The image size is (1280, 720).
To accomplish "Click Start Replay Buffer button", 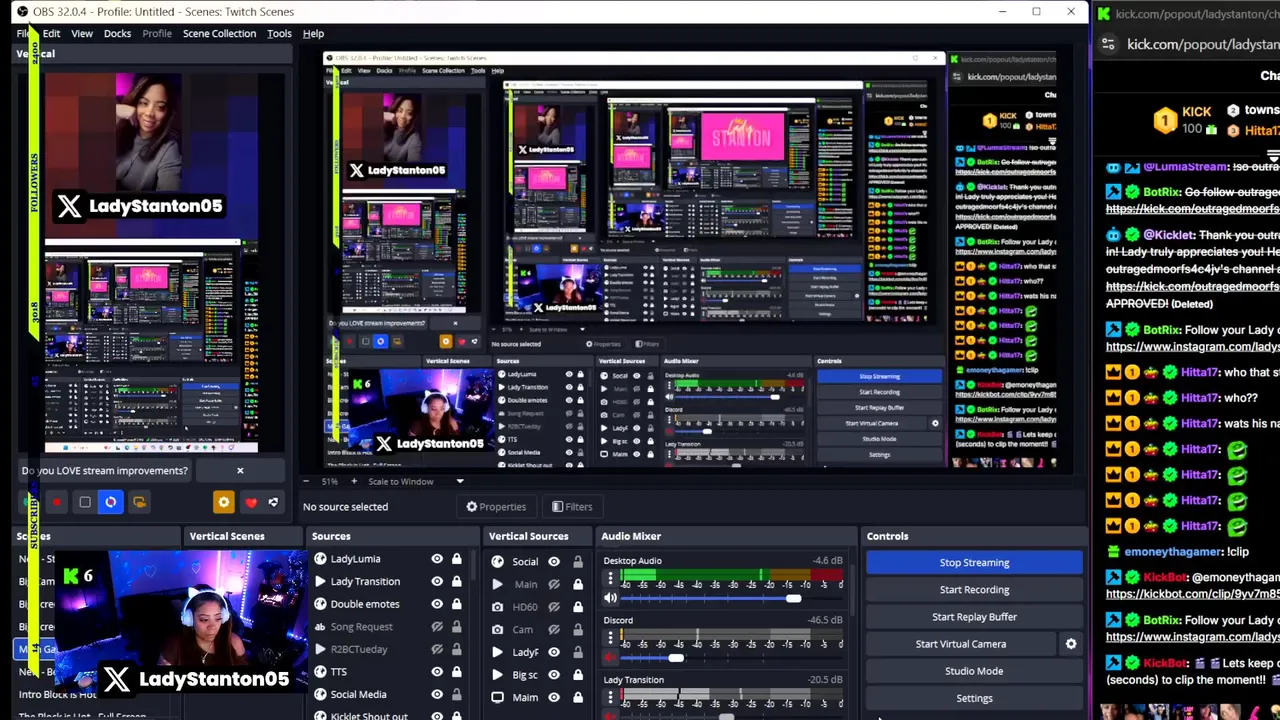I will click(974, 616).
